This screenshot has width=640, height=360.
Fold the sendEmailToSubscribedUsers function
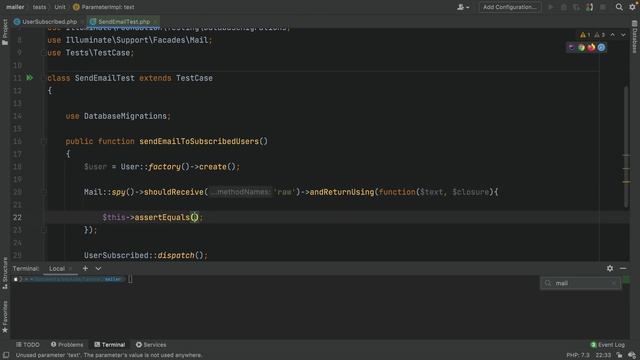tap(43, 141)
